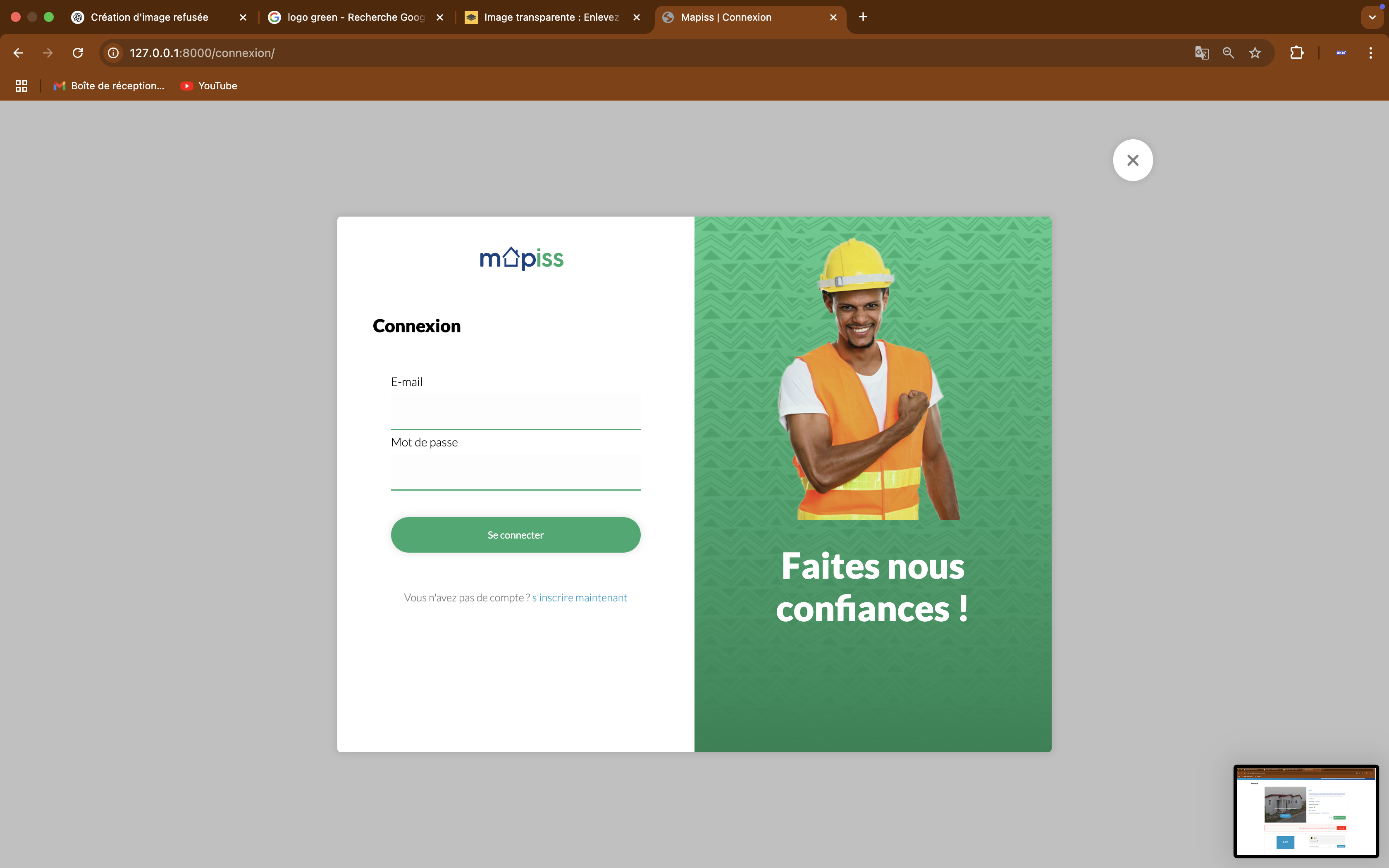Image resolution: width=1389 pixels, height=868 pixels.
Task: Open the Chrome three-dot menu
Action: [x=1371, y=53]
